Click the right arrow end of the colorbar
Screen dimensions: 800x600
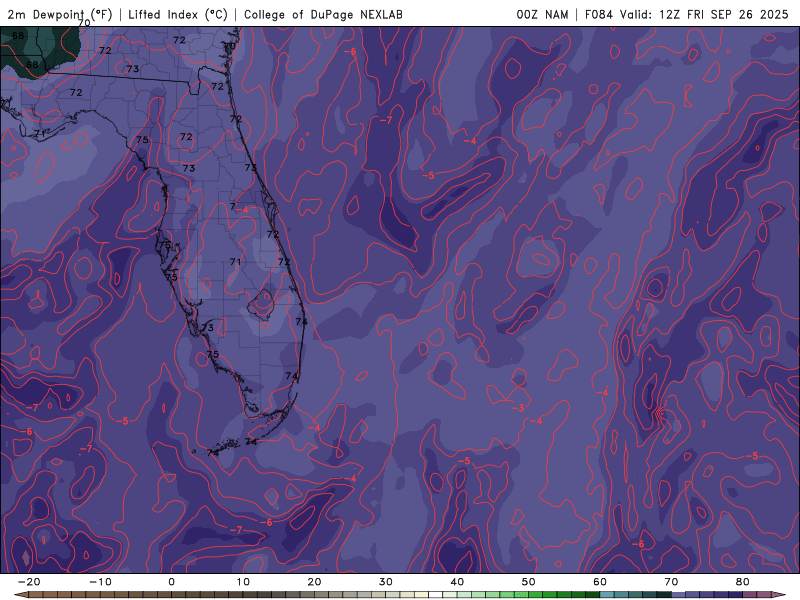click(779, 595)
